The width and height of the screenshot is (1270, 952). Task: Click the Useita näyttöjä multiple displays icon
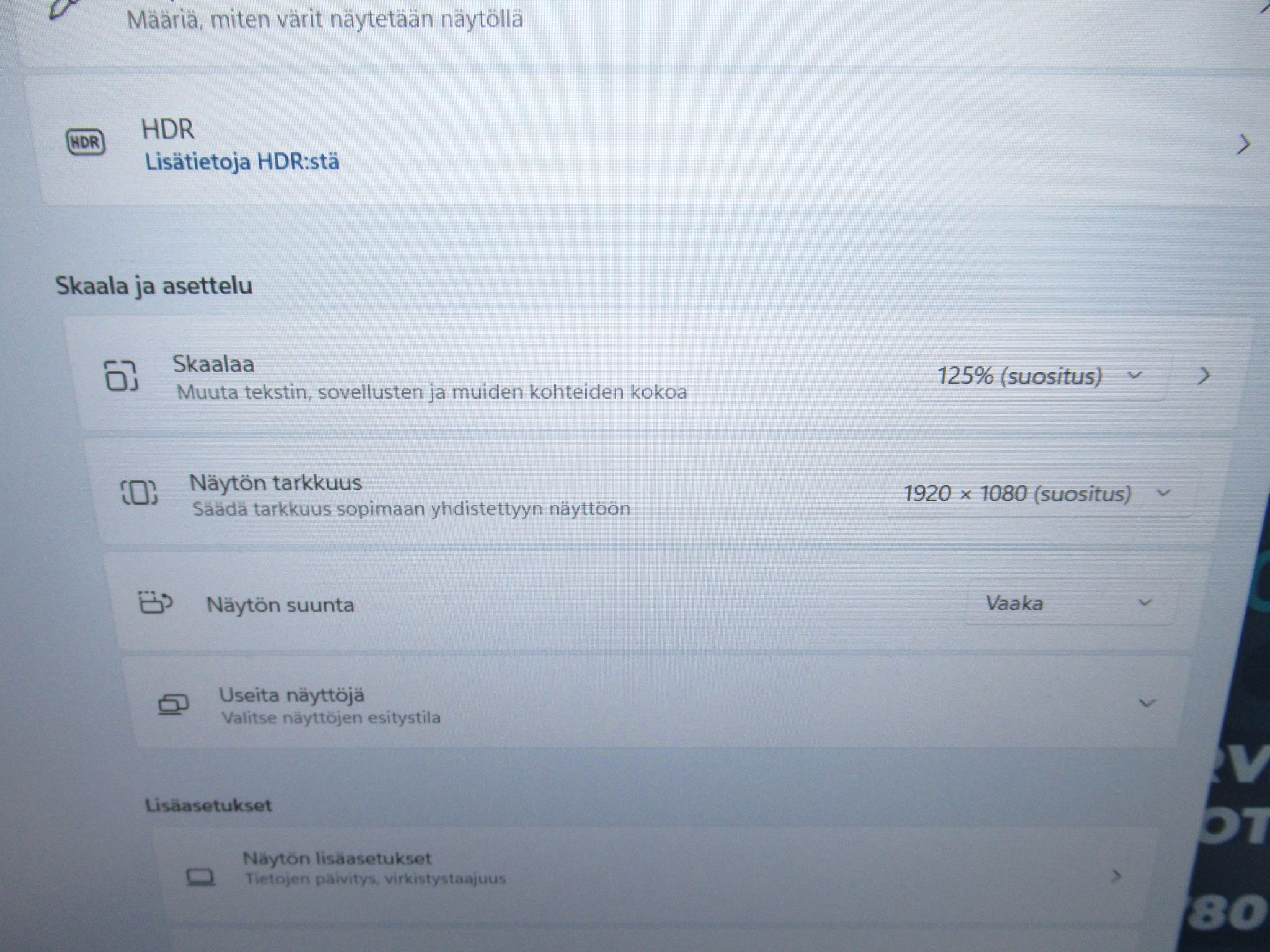point(174,705)
